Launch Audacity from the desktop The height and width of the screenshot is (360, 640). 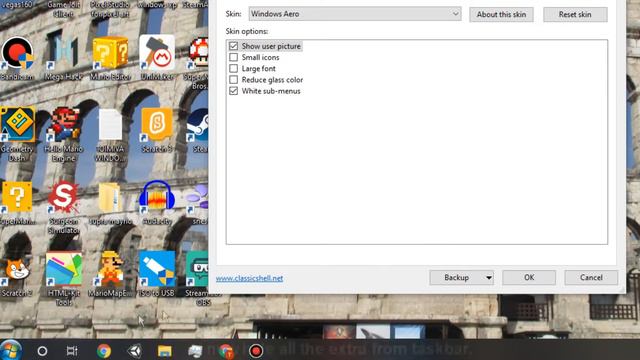pyautogui.click(x=157, y=197)
